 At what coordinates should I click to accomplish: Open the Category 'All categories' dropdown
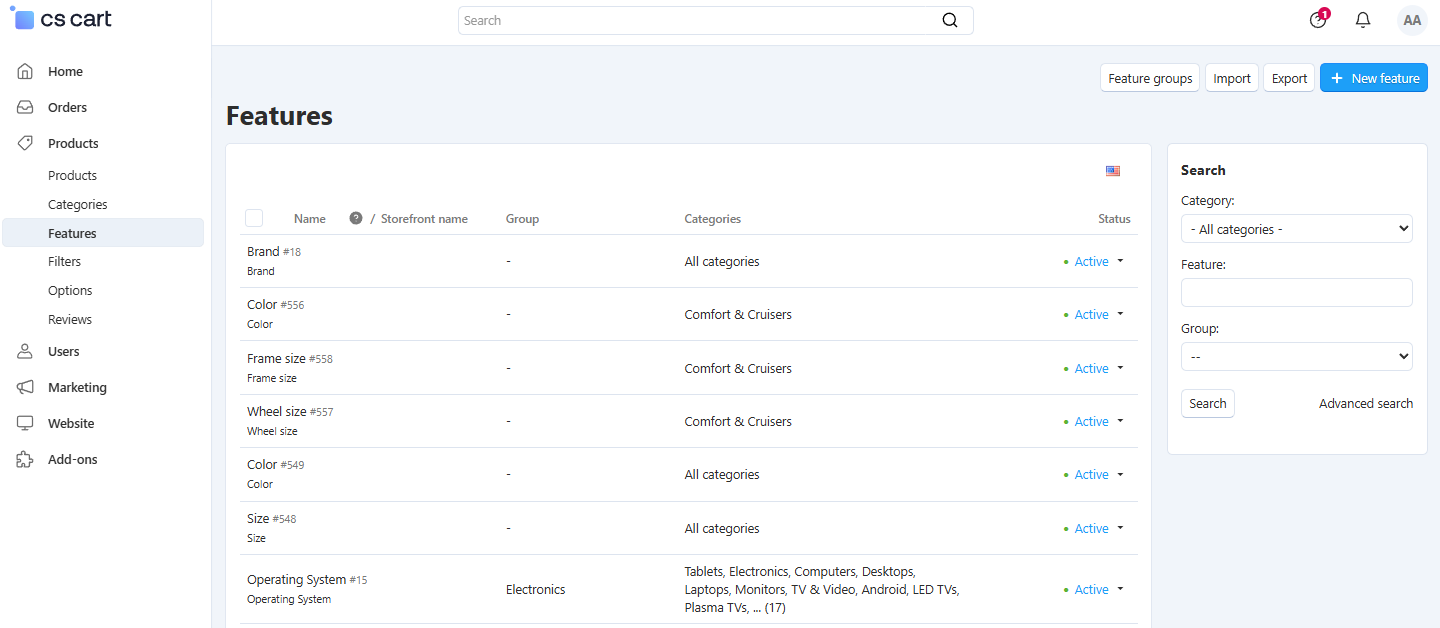pyautogui.click(x=1296, y=229)
